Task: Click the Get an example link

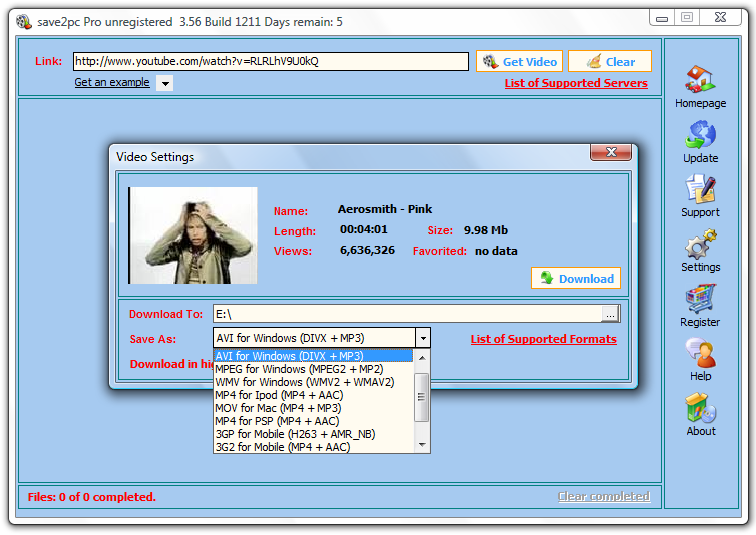Action: pyautogui.click(x=112, y=82)
